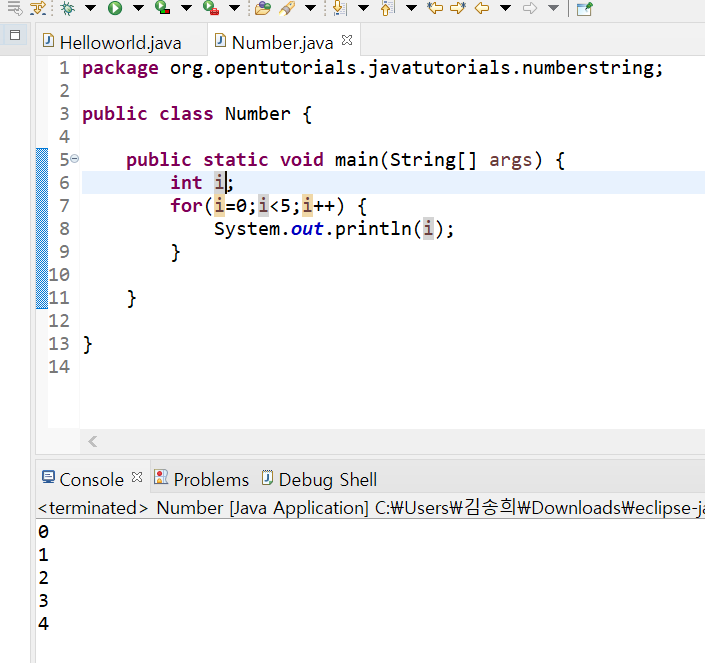The height and width of the screenshot is (663, 705).
Task: Open the Search dropdown arrow
Action: point(310,8)
